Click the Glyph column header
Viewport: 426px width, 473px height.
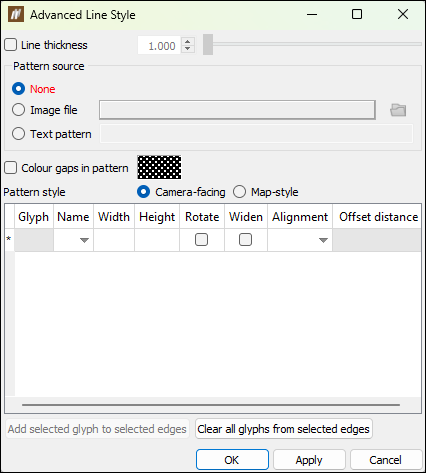coord(33,217)
